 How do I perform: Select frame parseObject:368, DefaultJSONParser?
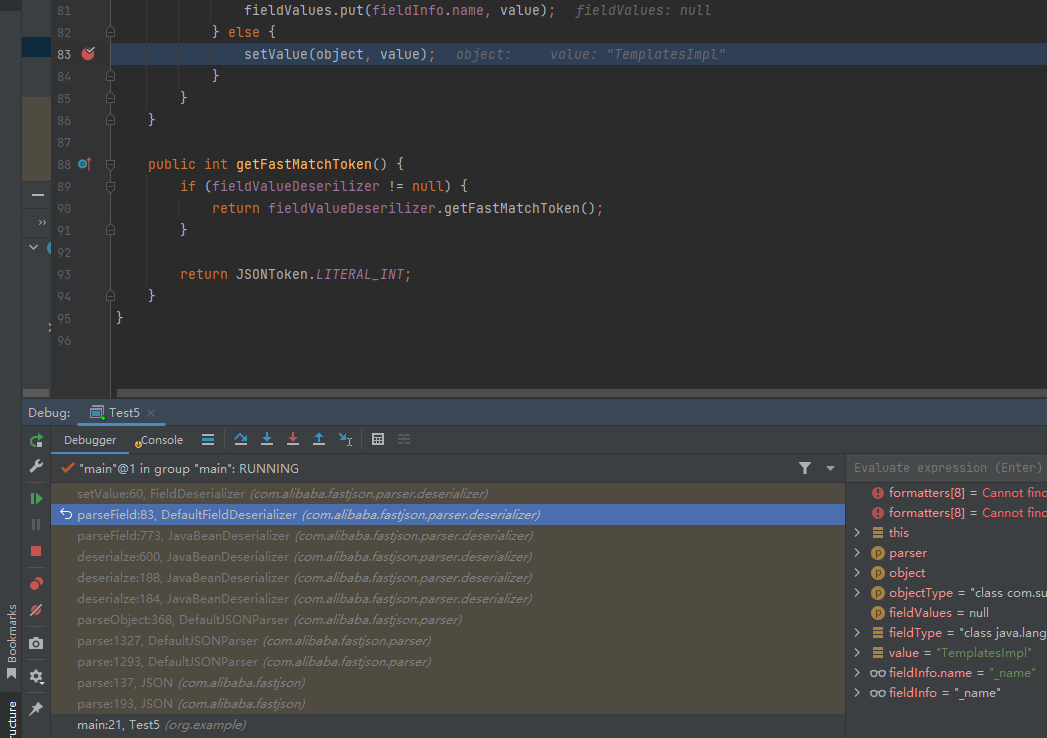point(448,620)
